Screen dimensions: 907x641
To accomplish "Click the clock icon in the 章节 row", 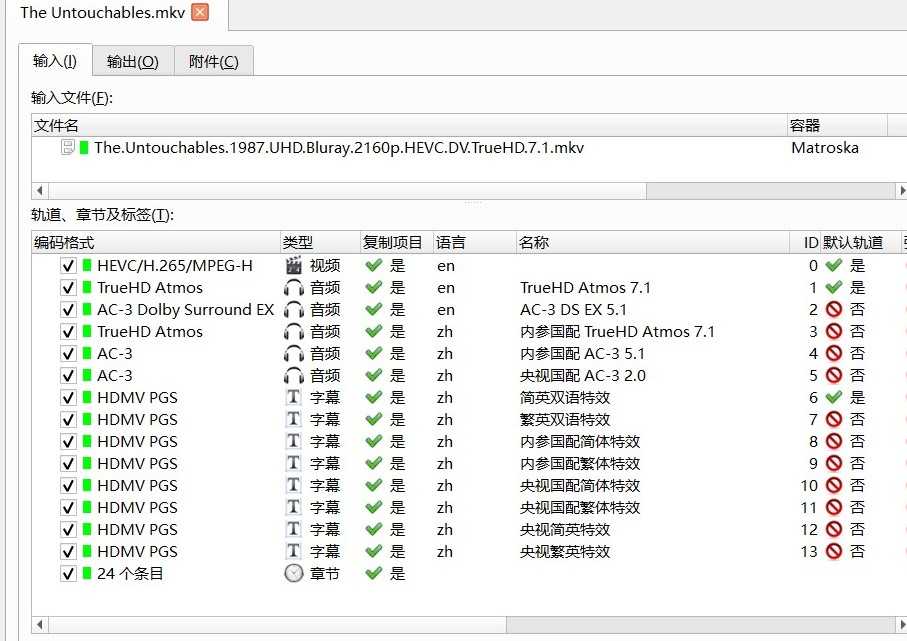I will (294, 573).
